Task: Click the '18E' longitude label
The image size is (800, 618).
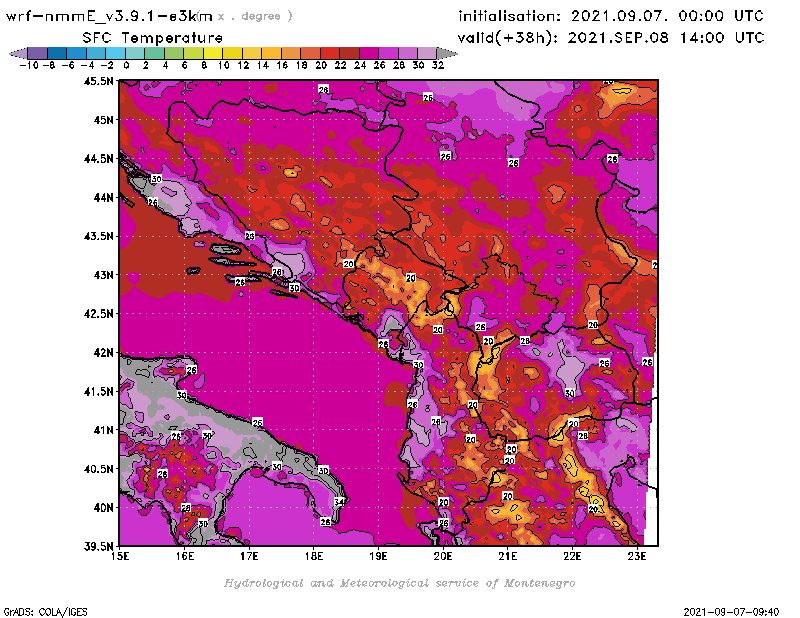Action: [x=314, y=556]
